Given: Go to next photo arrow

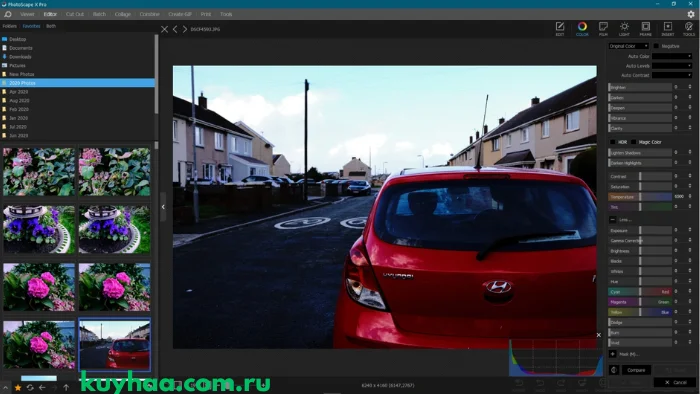Looking at the screenshot, I should 184,29.
